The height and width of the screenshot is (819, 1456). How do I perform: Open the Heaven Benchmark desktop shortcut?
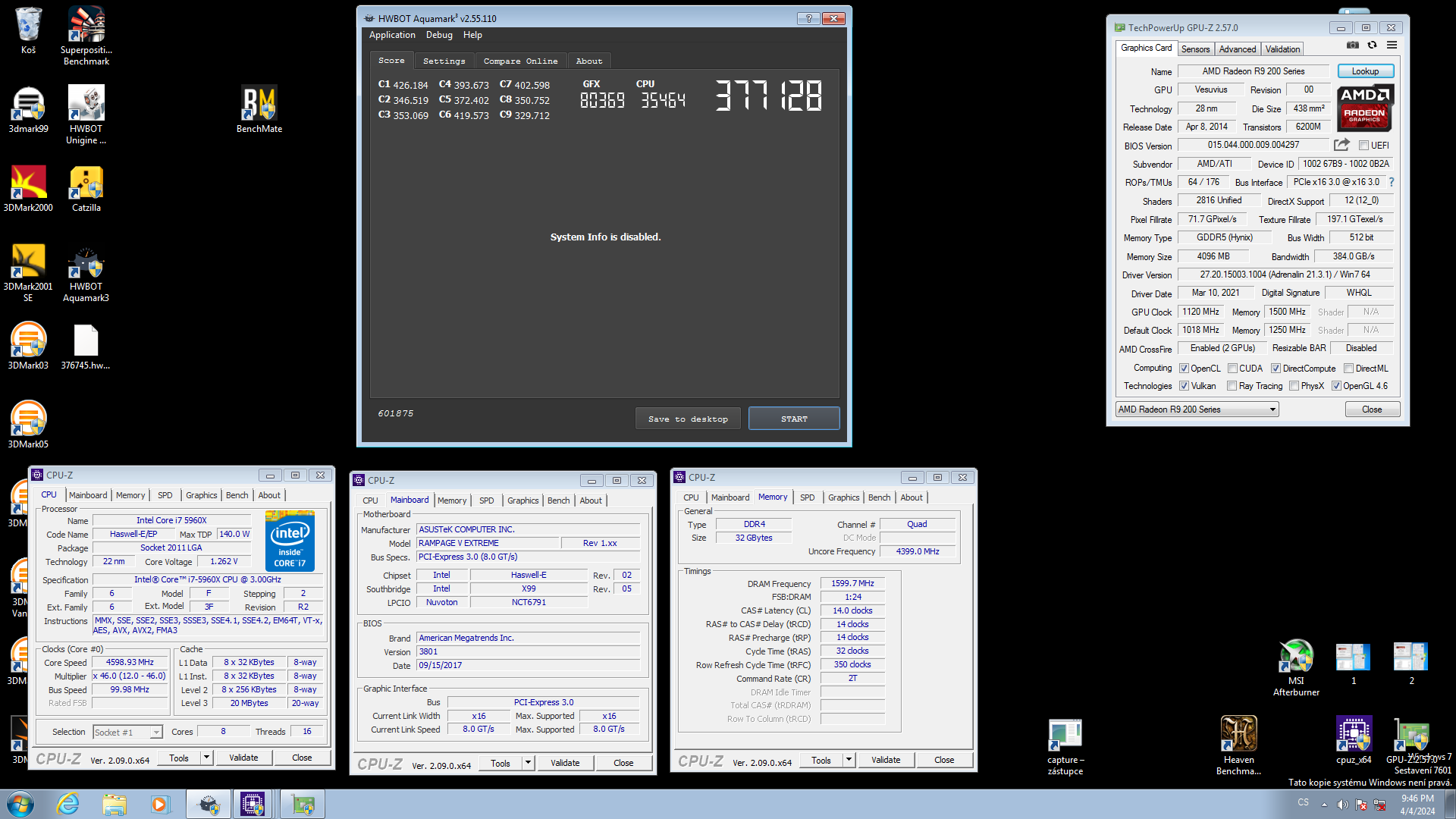click(1238, 746)
